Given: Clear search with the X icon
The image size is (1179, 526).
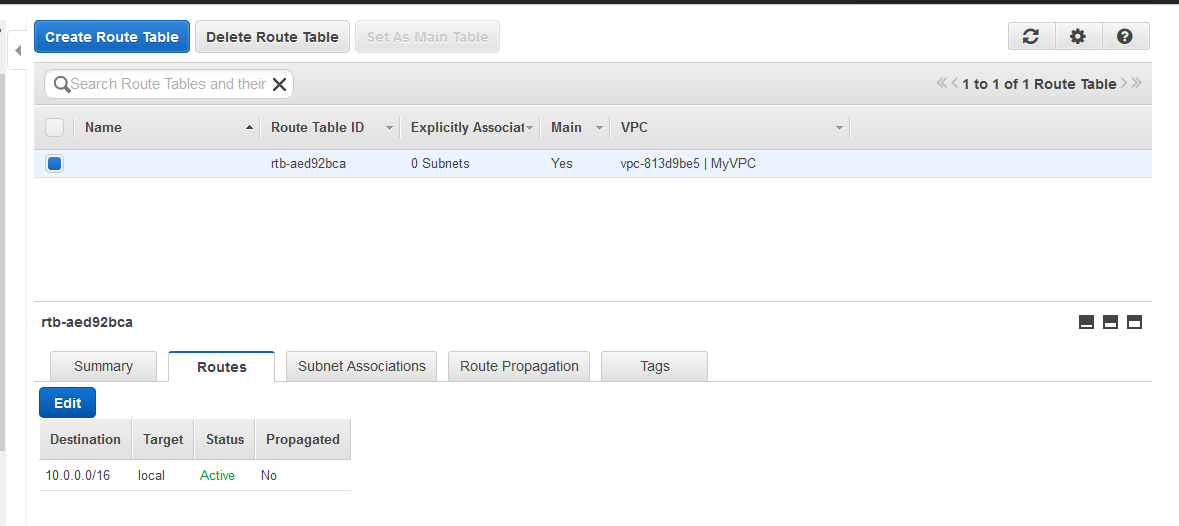Looking at the screenshot, I should 279,84.
